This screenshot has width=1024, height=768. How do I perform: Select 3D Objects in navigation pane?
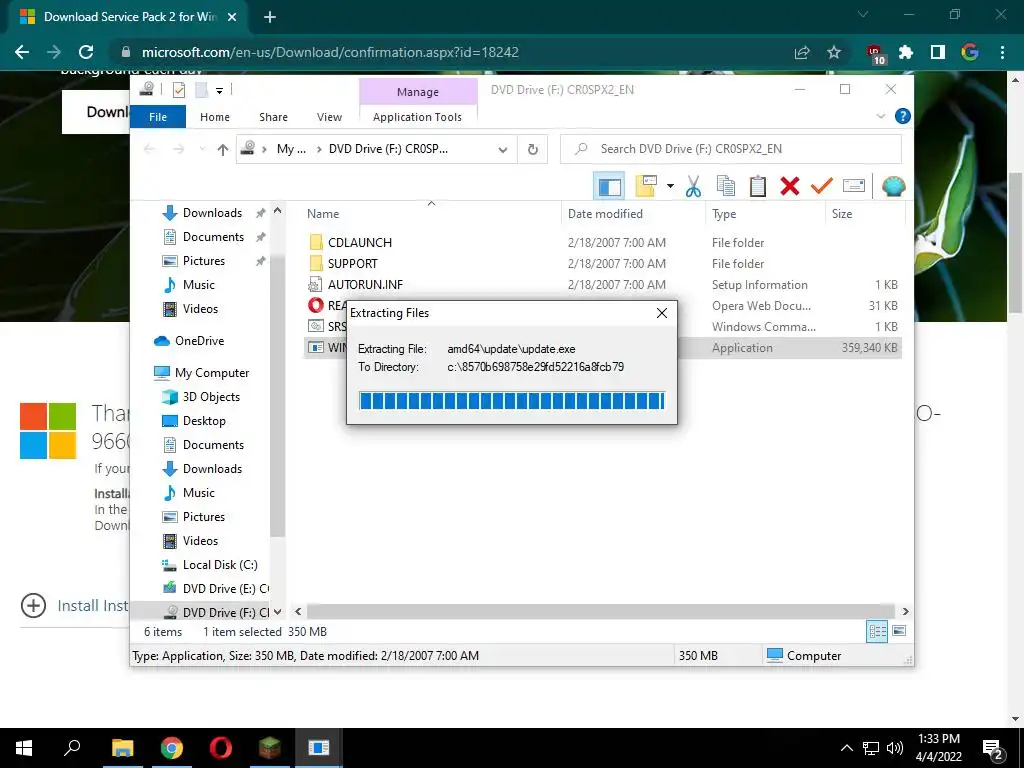tap(211, 397)
